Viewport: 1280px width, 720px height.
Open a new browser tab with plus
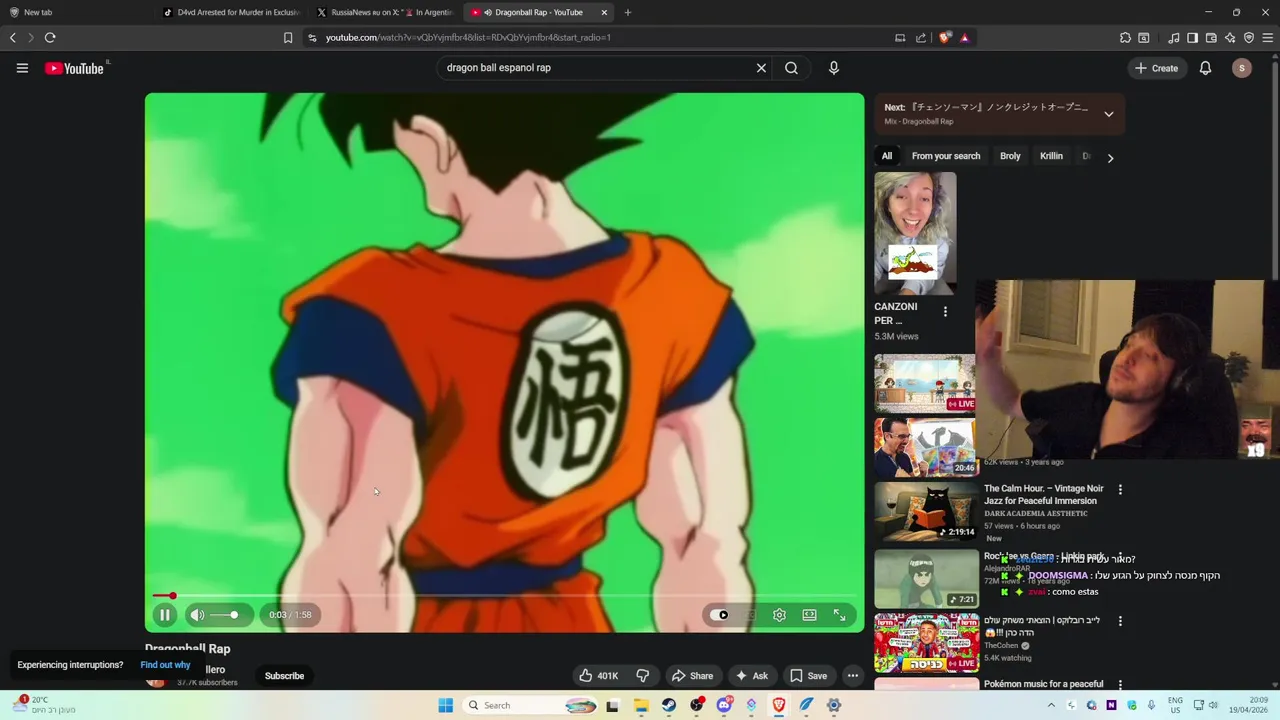tap(628, 12)
